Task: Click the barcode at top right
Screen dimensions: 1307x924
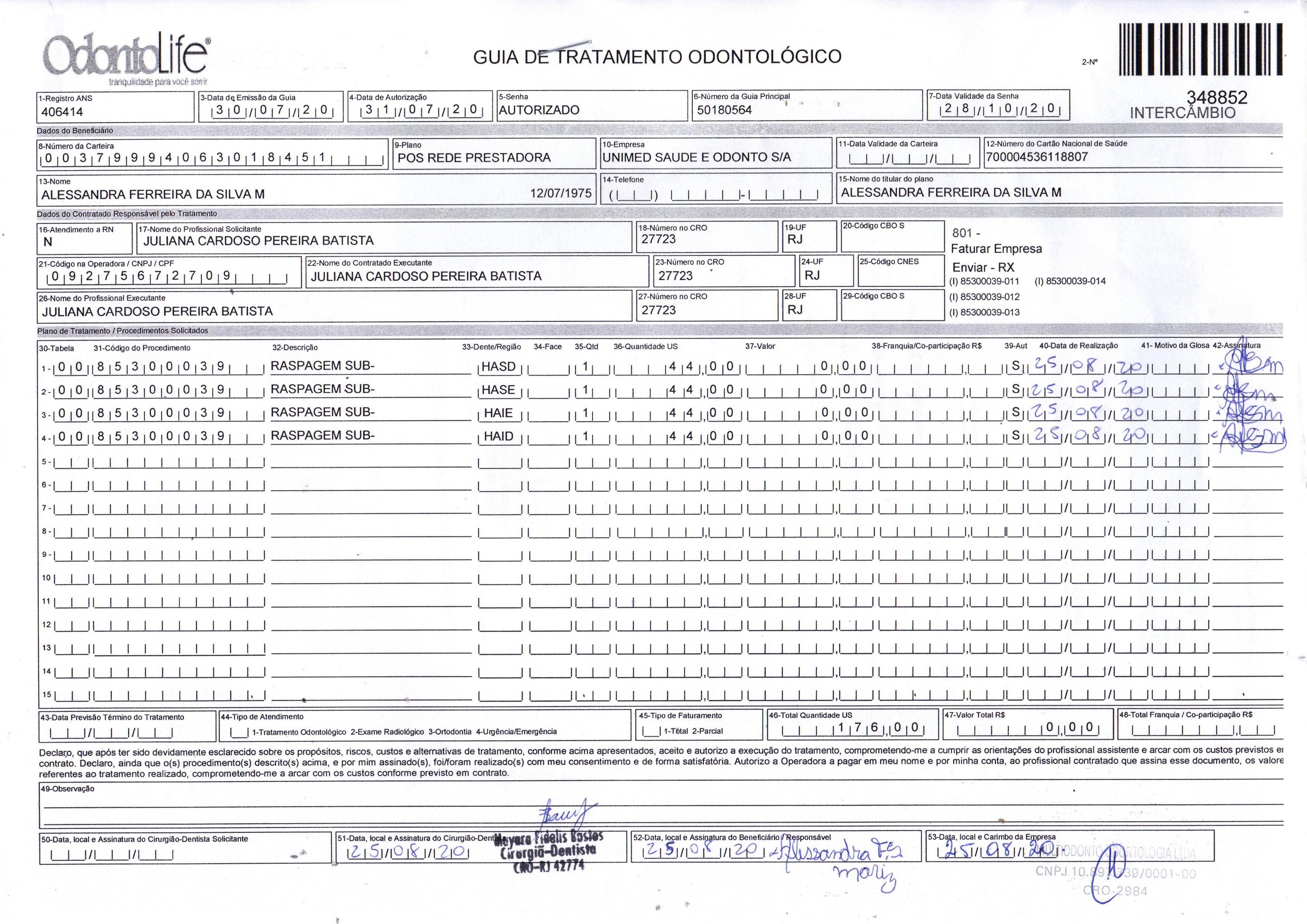Action: coord(1200,50)
